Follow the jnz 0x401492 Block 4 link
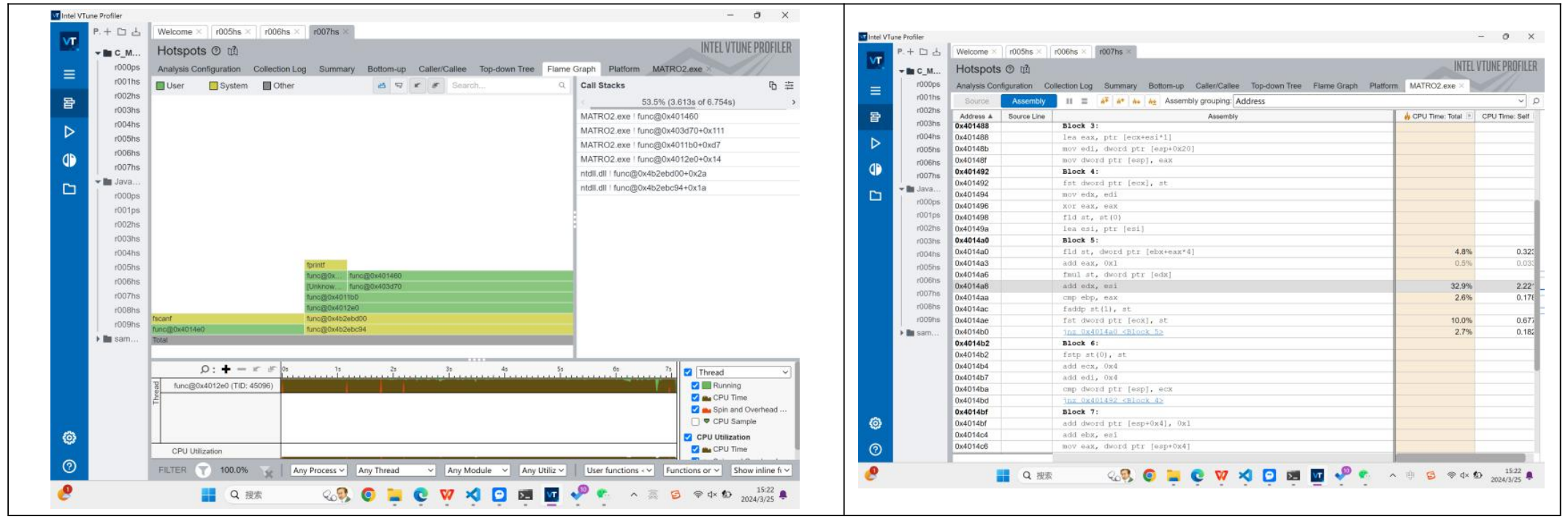The image size is (1568, 522). 1112,400
